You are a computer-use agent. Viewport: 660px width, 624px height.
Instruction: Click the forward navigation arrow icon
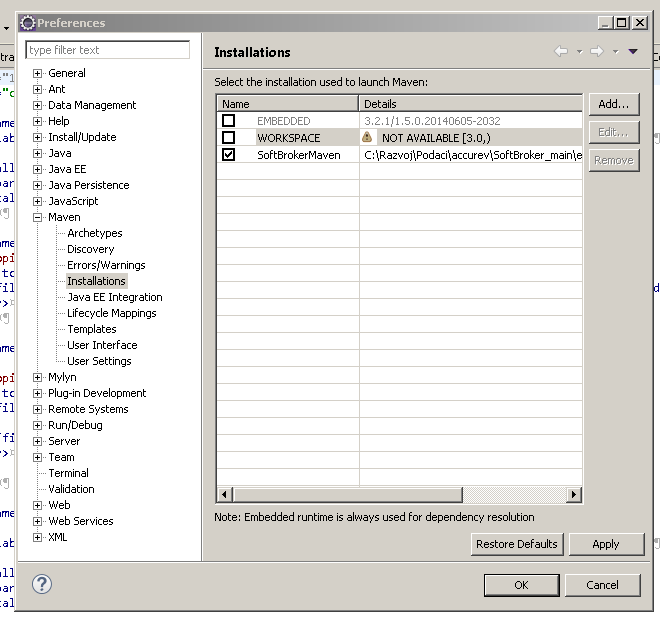coord(597,52)
